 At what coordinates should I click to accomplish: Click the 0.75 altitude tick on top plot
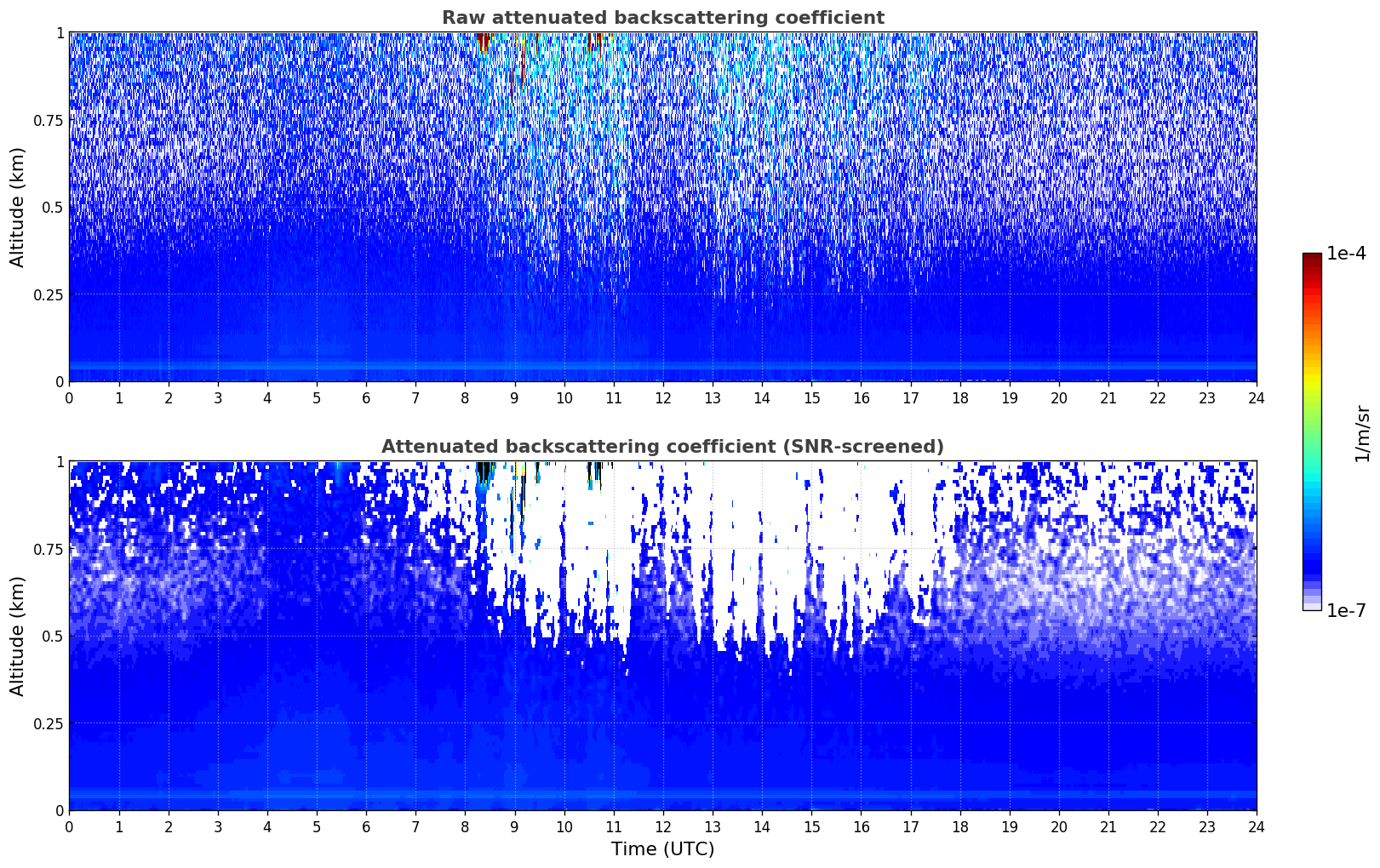click(49, 121)
